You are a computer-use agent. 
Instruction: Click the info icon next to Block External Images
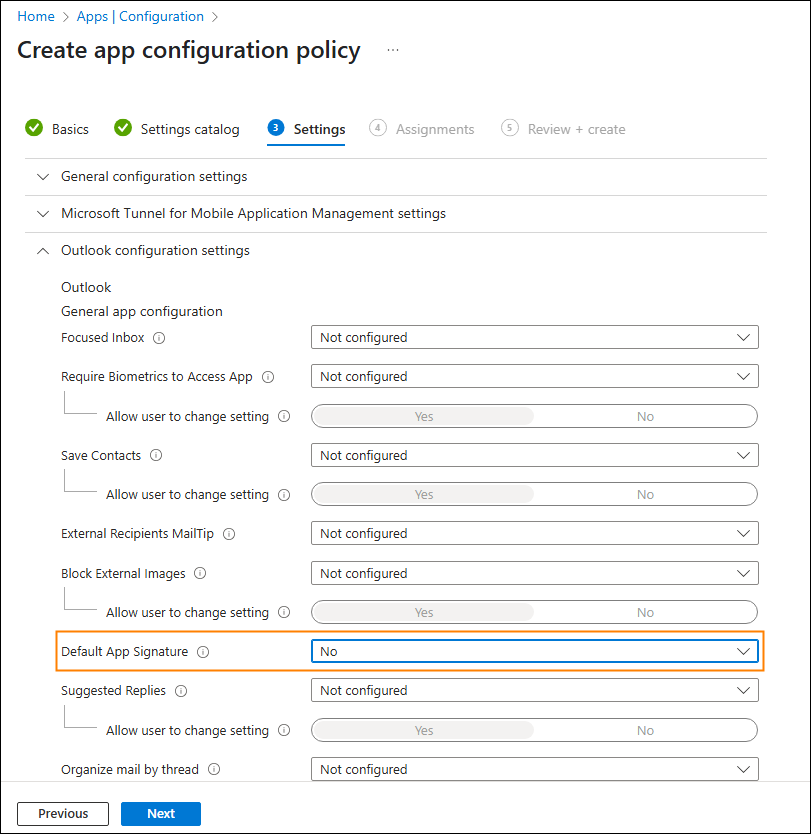coord(200,574)
